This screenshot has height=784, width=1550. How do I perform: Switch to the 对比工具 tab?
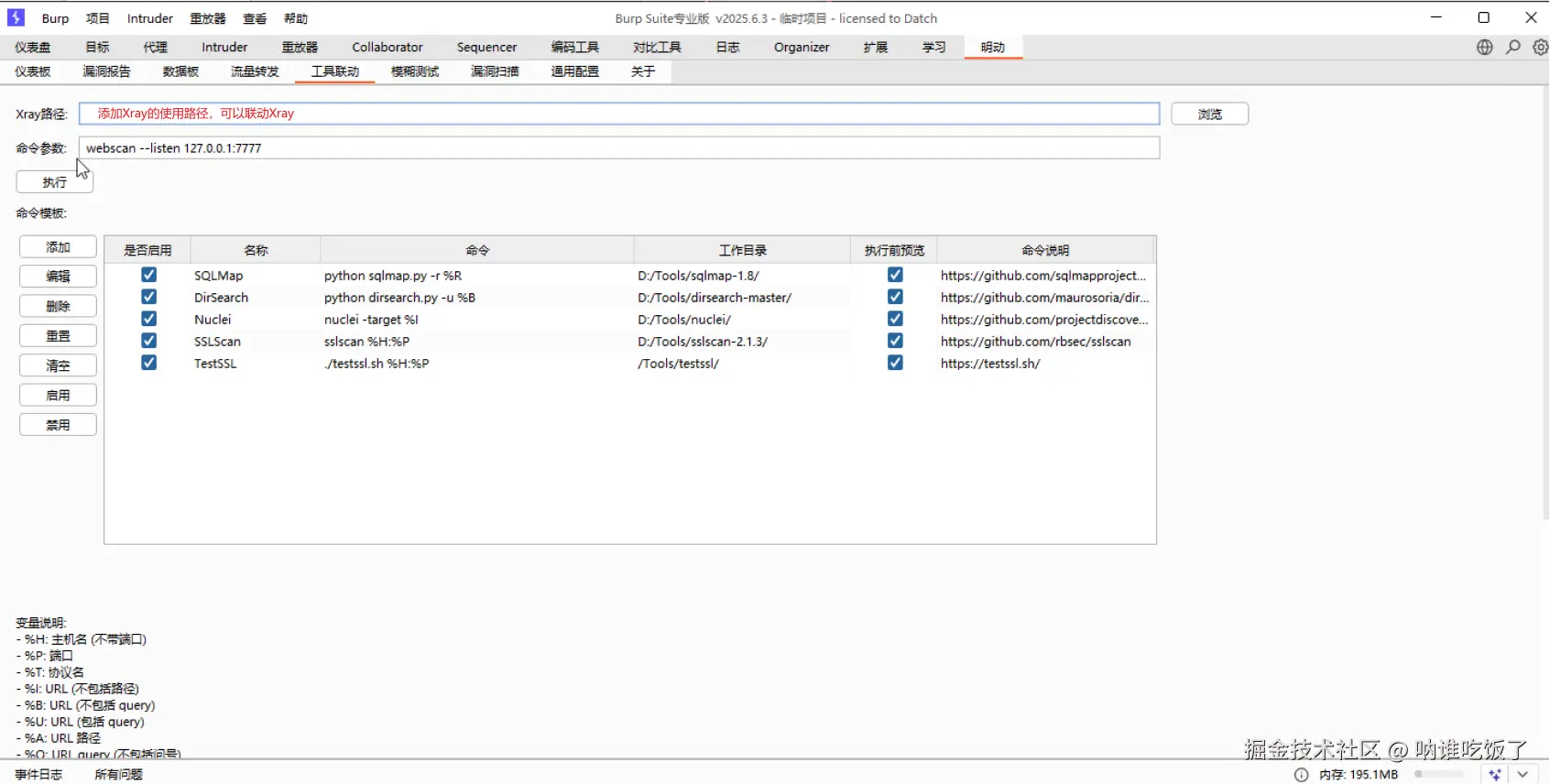click(x=657, y=48)
